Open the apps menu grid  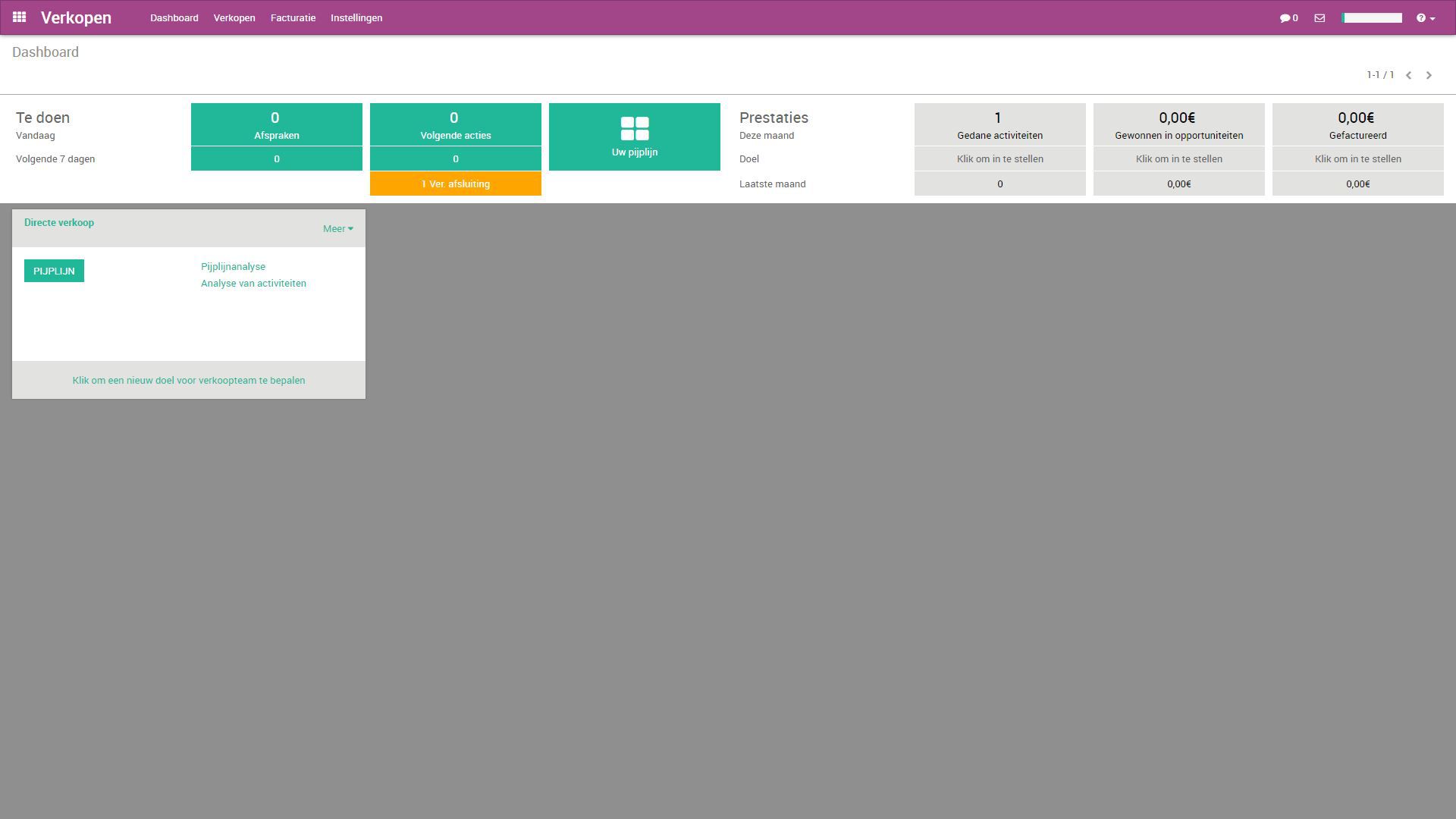click(x=19, y=17)
